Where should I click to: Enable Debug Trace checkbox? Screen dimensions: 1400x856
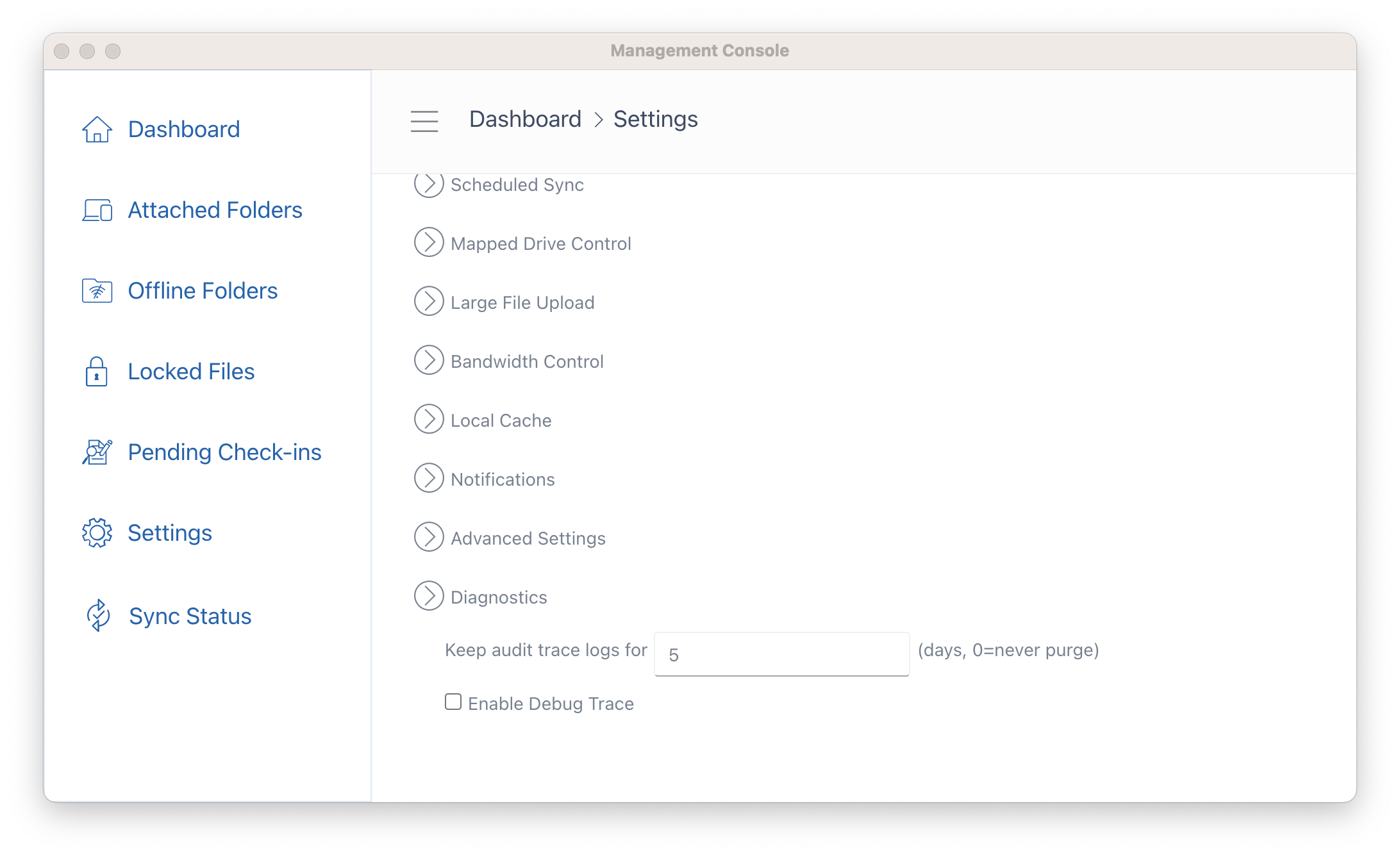pyautogui.click(x=453, y=702)
